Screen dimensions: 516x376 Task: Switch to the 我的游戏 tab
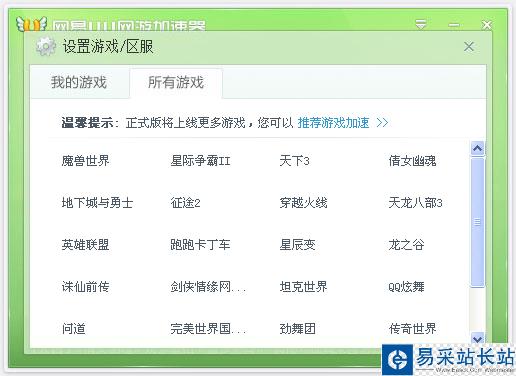click(79, 82)
